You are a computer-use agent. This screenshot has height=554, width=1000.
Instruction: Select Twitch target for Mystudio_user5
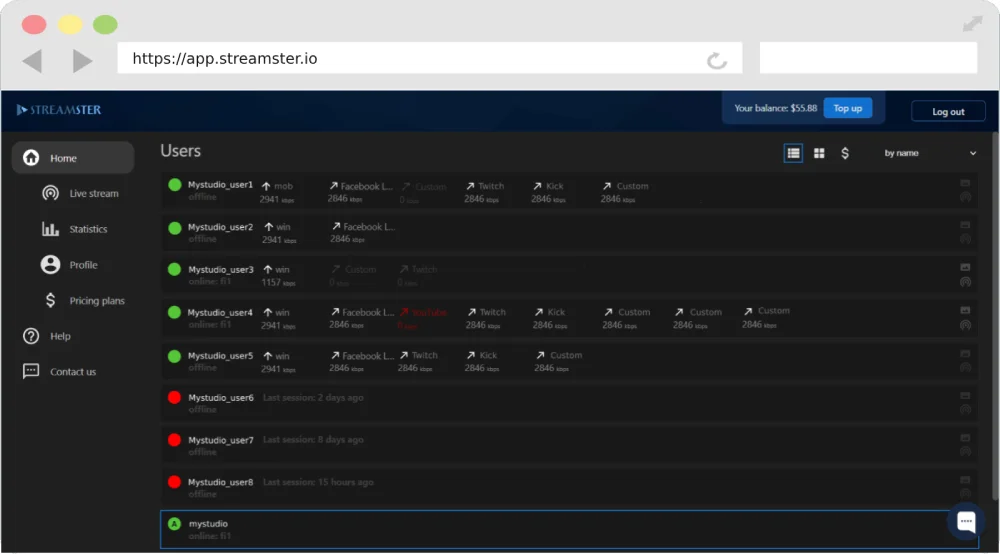(418, 361)
